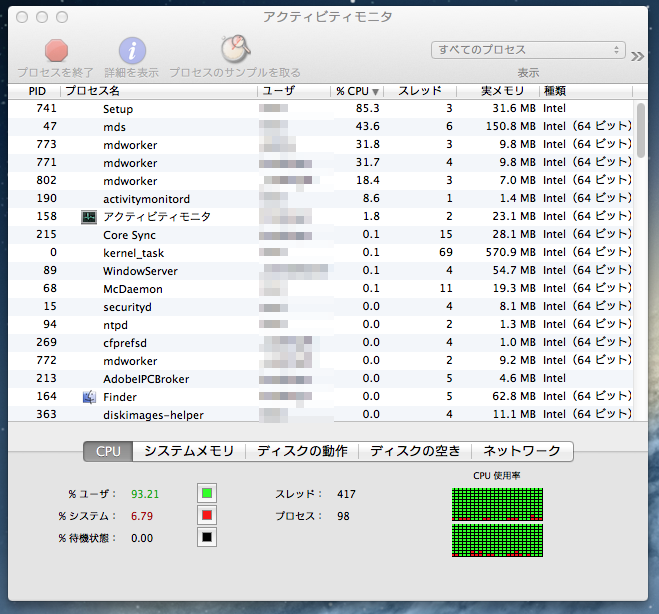Click the 43.6 CPU value
This screenshot has height=614, width=659.
pyautogui.click(x=367, y=126)
